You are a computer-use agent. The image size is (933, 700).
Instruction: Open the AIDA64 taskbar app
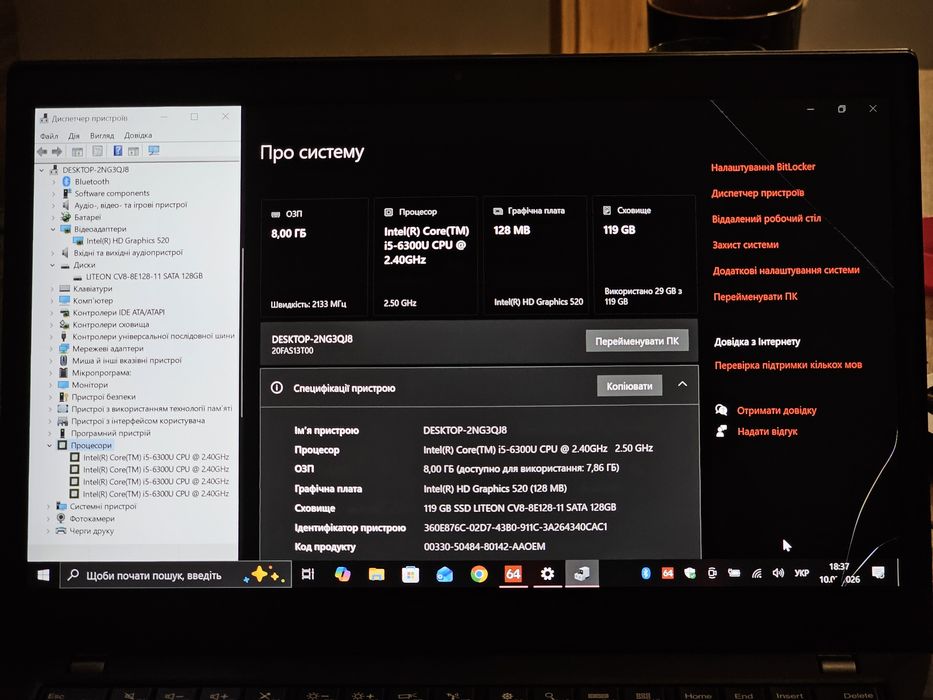(x=513, y=574)
